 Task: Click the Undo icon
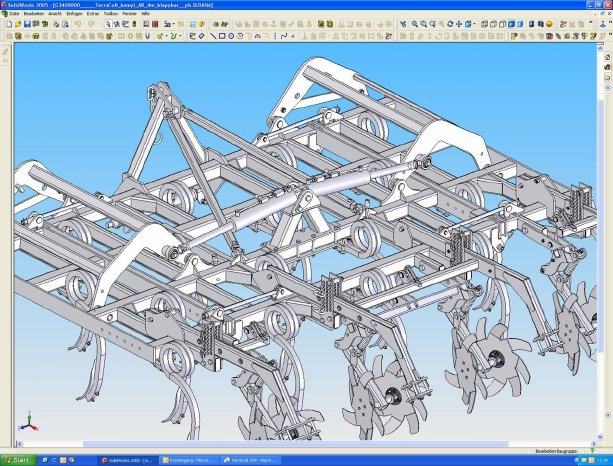pyautogui.click(x=78, y=24)
